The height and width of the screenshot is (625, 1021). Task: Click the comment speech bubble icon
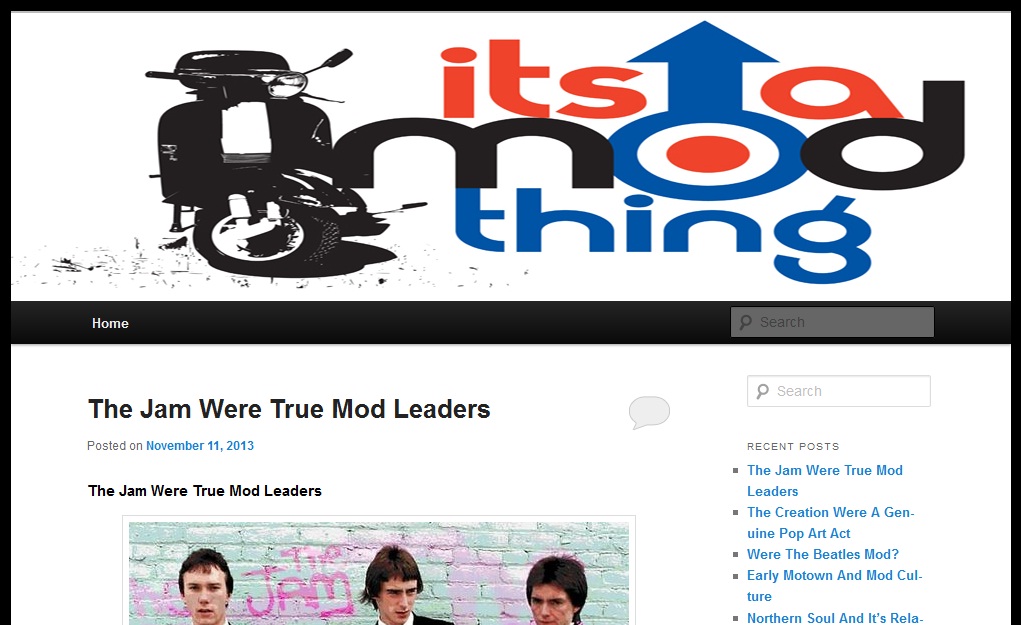pos(649,412)
